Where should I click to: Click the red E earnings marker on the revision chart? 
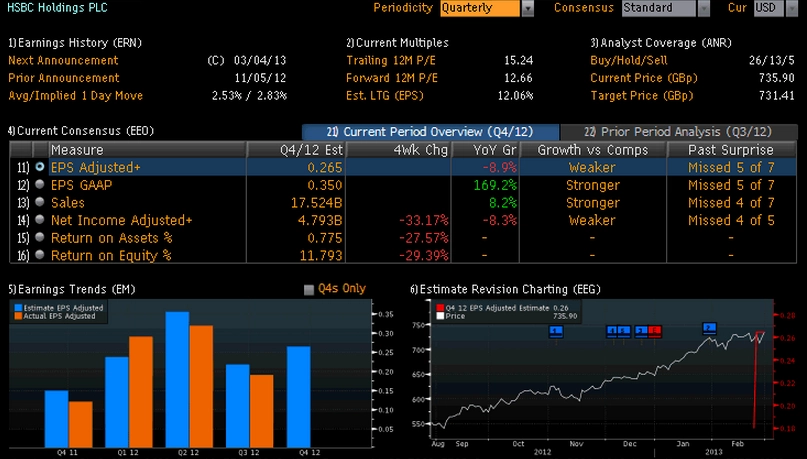(x=655, y=331)
